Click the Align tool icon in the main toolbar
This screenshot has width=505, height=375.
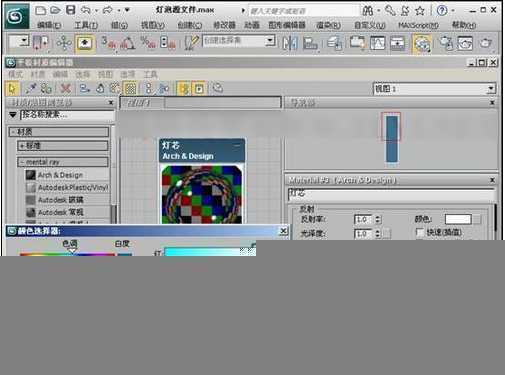(x=310, y=43)
